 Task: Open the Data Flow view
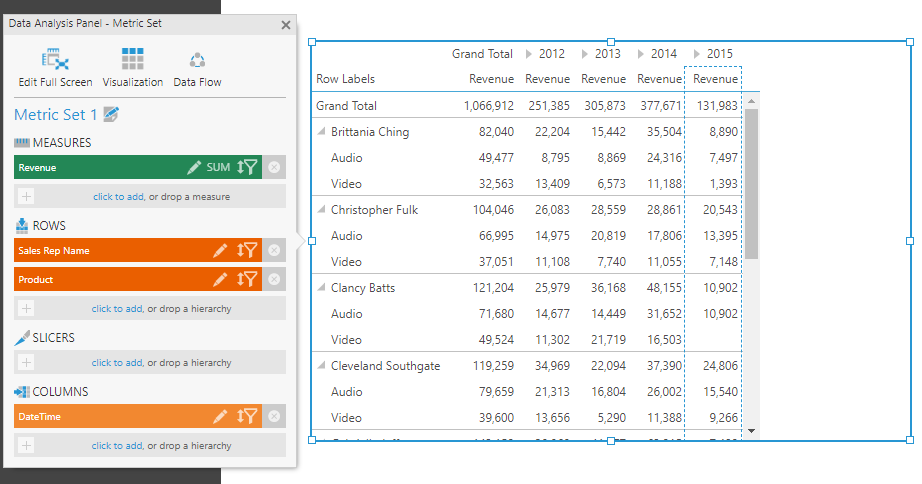click(197, 68)
